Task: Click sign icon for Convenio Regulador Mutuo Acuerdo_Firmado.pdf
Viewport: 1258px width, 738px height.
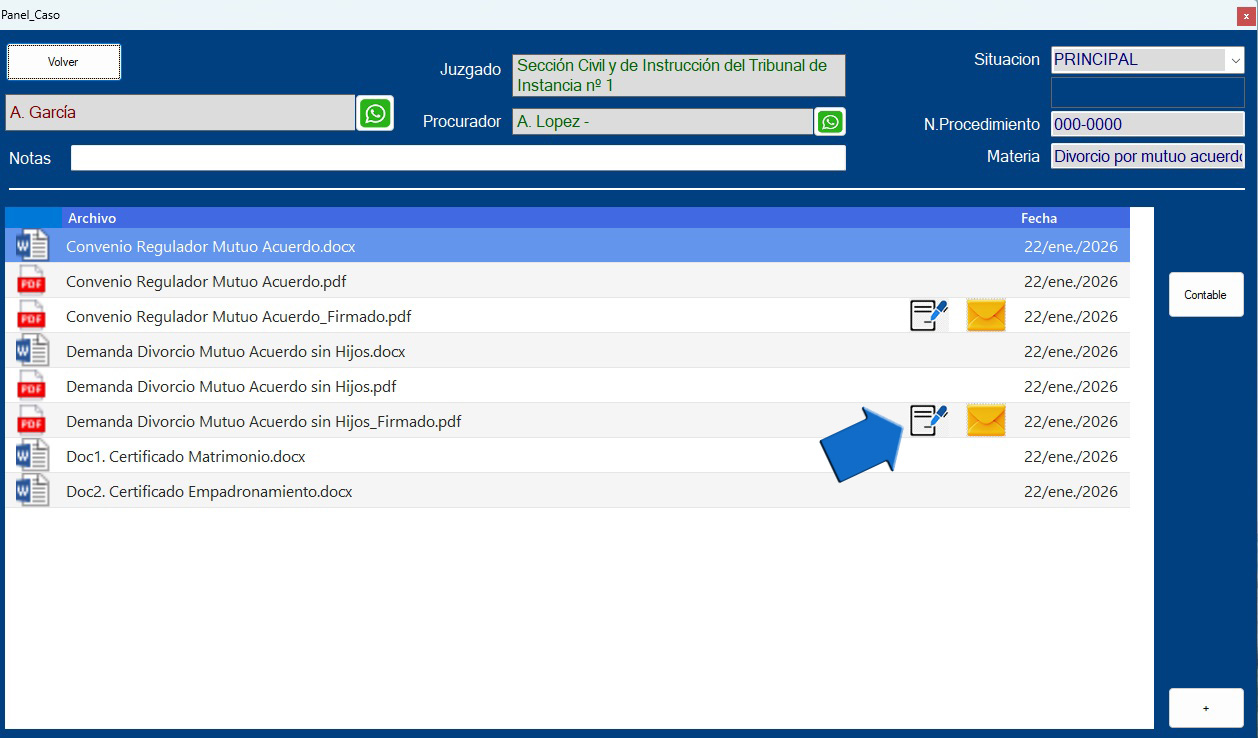Action: (928, 316)
